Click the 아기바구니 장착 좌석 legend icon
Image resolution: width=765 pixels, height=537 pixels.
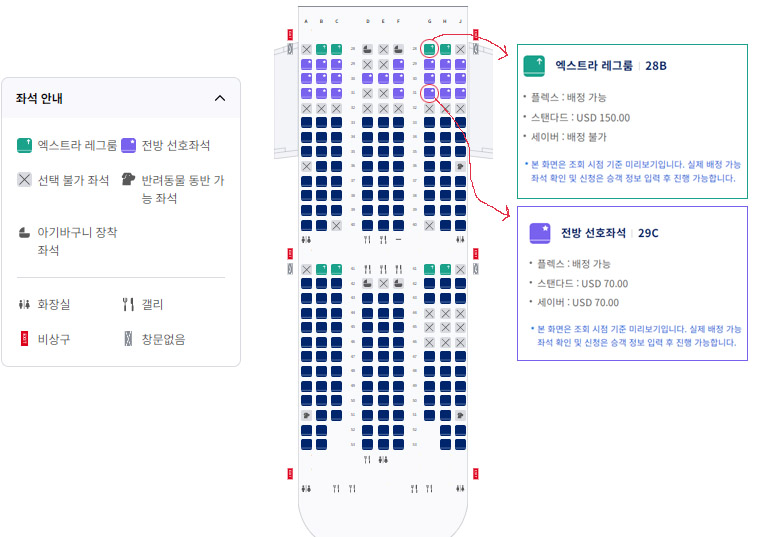click(x=24, y=233)
